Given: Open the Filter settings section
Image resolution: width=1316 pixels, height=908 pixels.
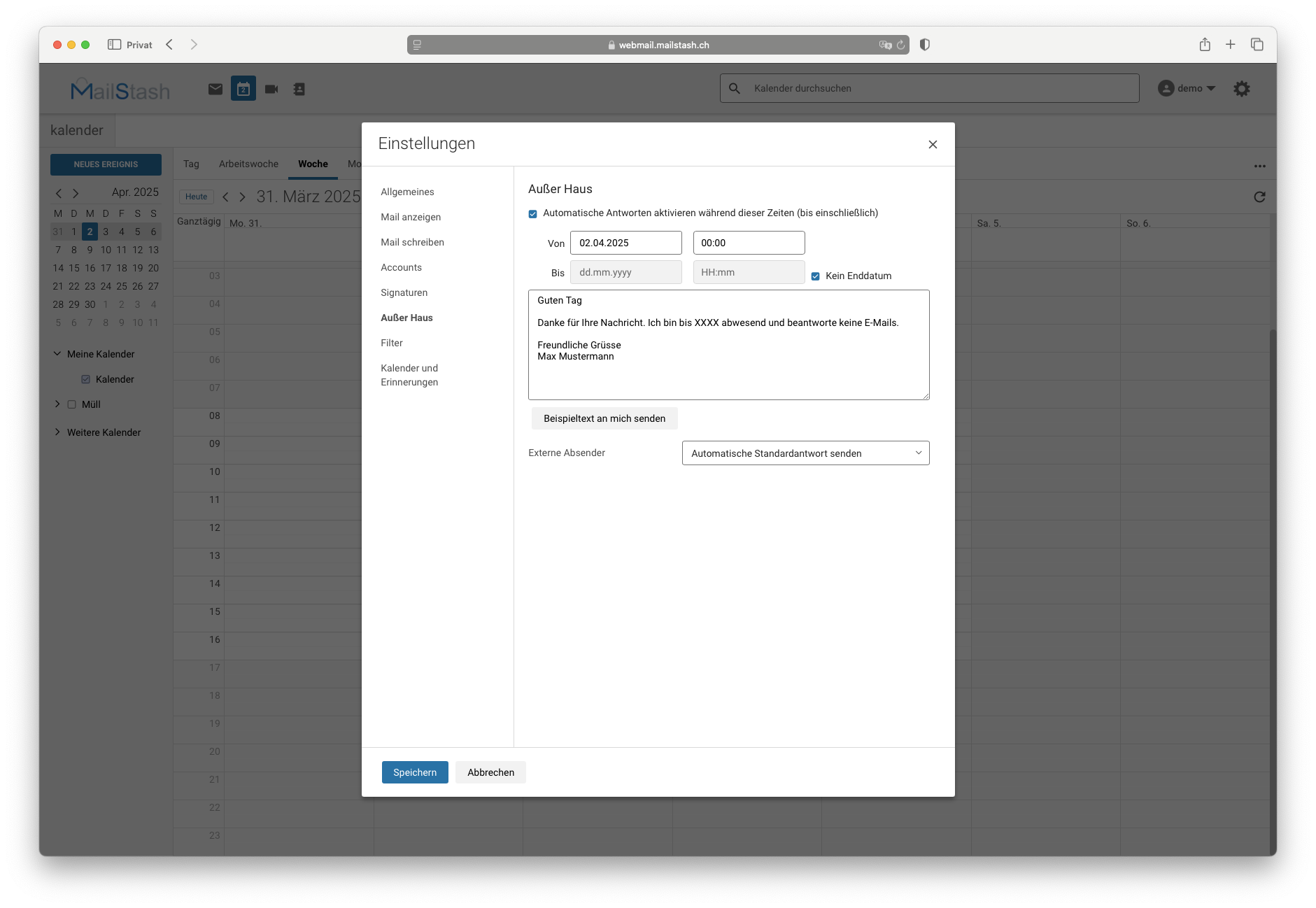Looking at the screenshot, I should click(392, 343).
